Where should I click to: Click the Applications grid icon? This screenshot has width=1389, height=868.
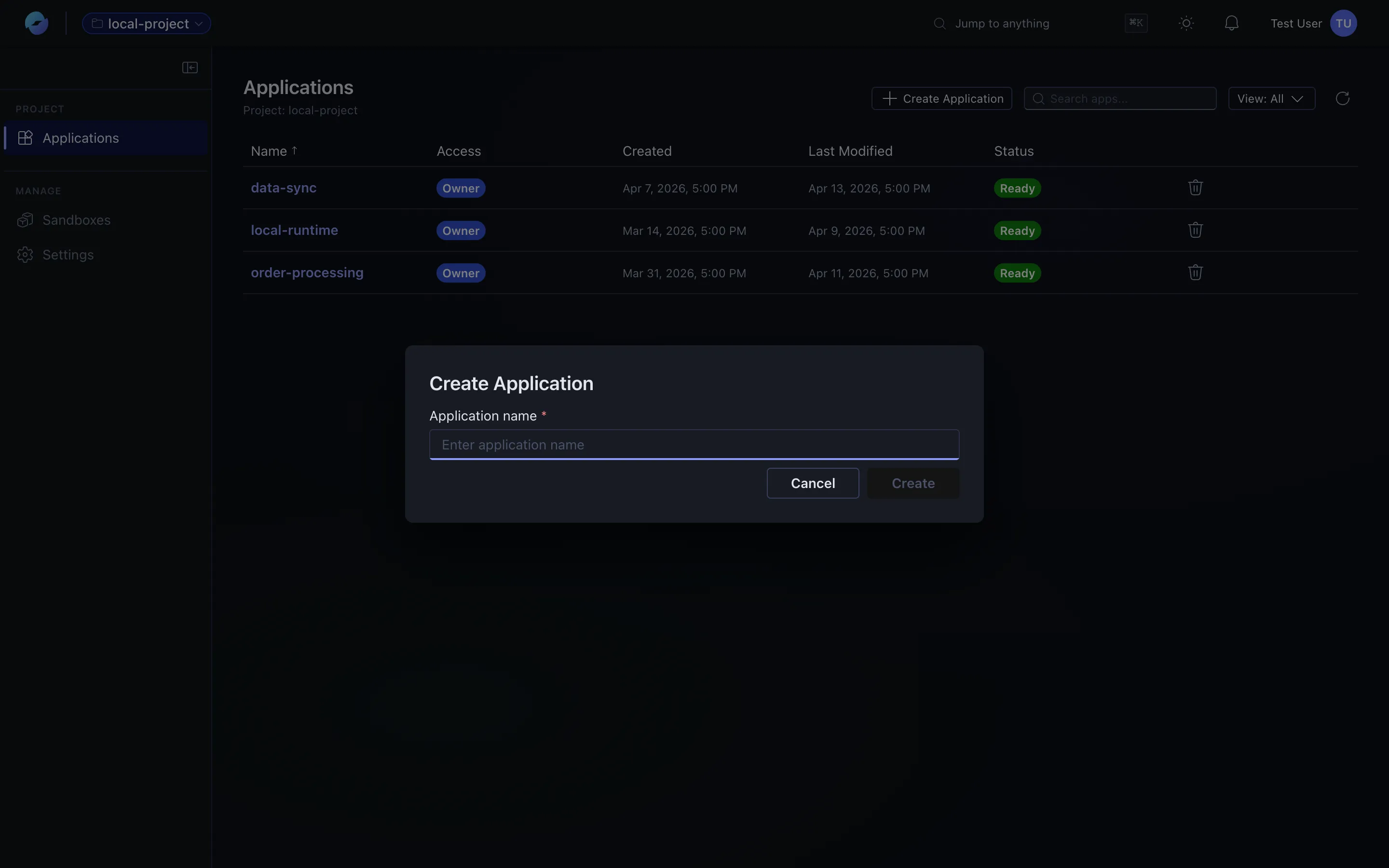point(25,138)
